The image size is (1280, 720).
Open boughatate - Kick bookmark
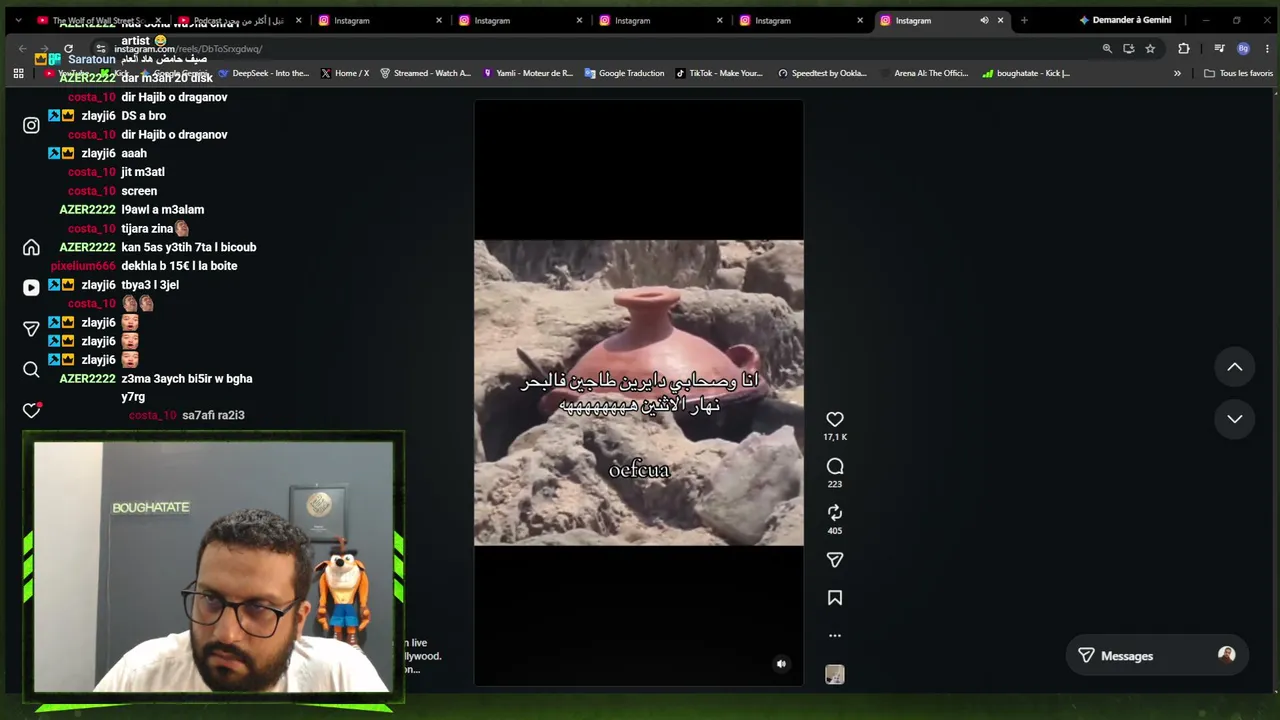1026,73
